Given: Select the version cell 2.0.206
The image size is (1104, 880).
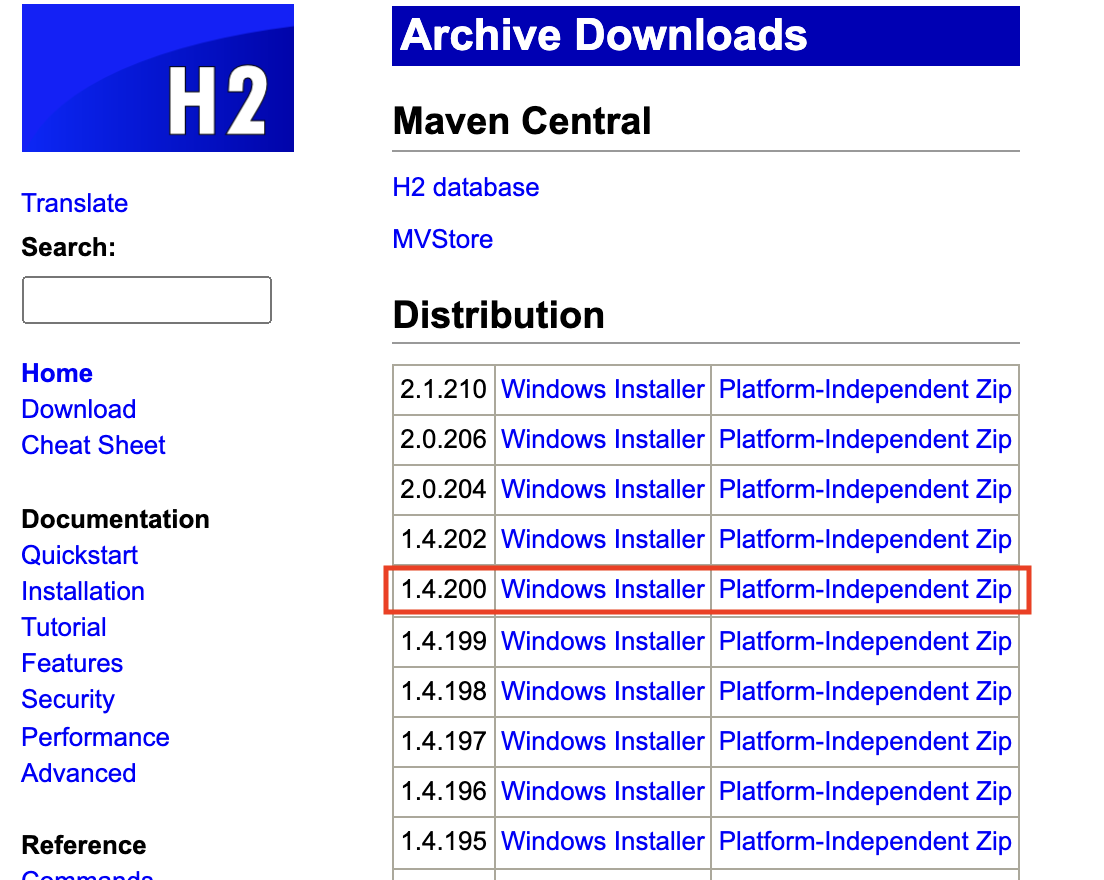Looking at the screenshot, I should [444, 439].
